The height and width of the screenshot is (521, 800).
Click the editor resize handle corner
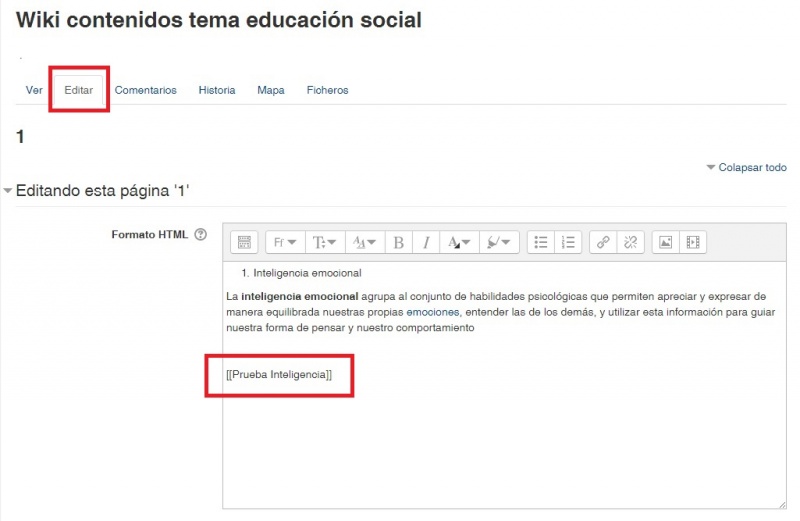point(782,505)
